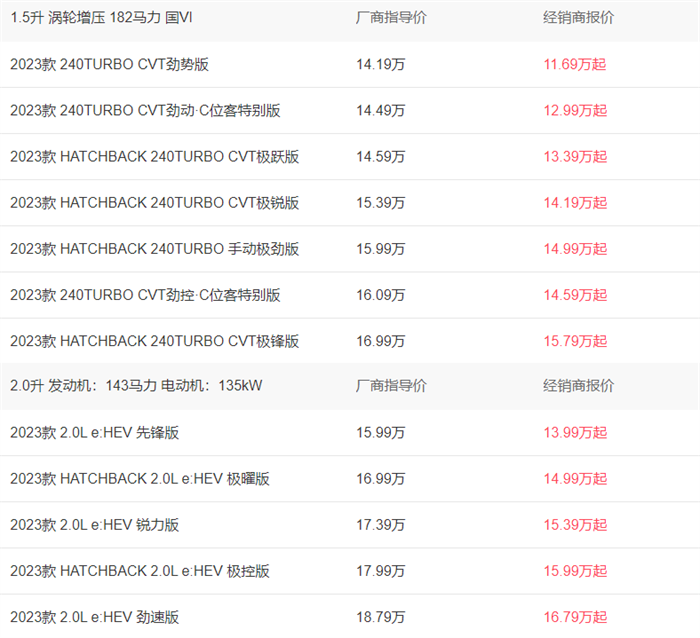Image resolution: width=700 pixels, height=638 pixels.
Task: Click guide price 17.99万
Action: 380,571
